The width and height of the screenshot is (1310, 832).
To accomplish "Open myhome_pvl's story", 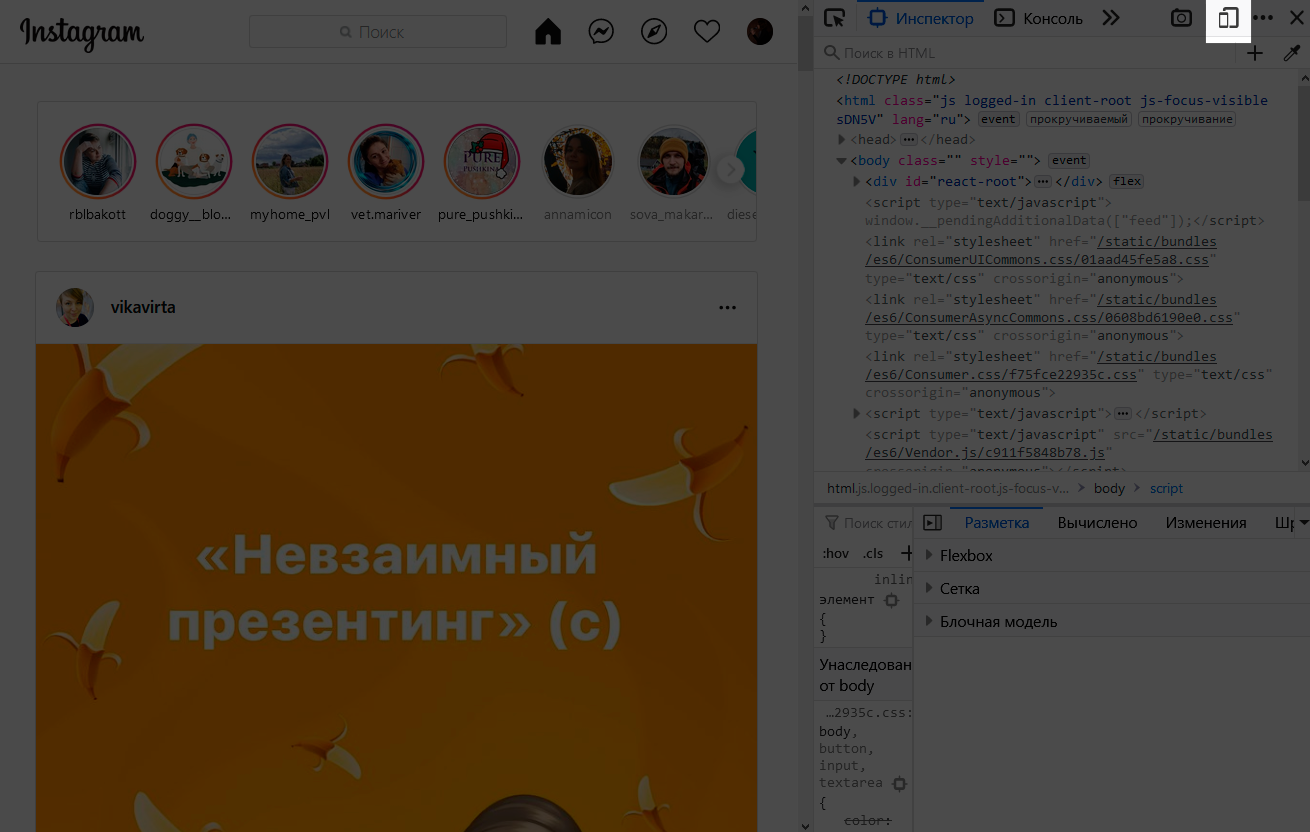I will pyautogui.click(x=290, y=162).
